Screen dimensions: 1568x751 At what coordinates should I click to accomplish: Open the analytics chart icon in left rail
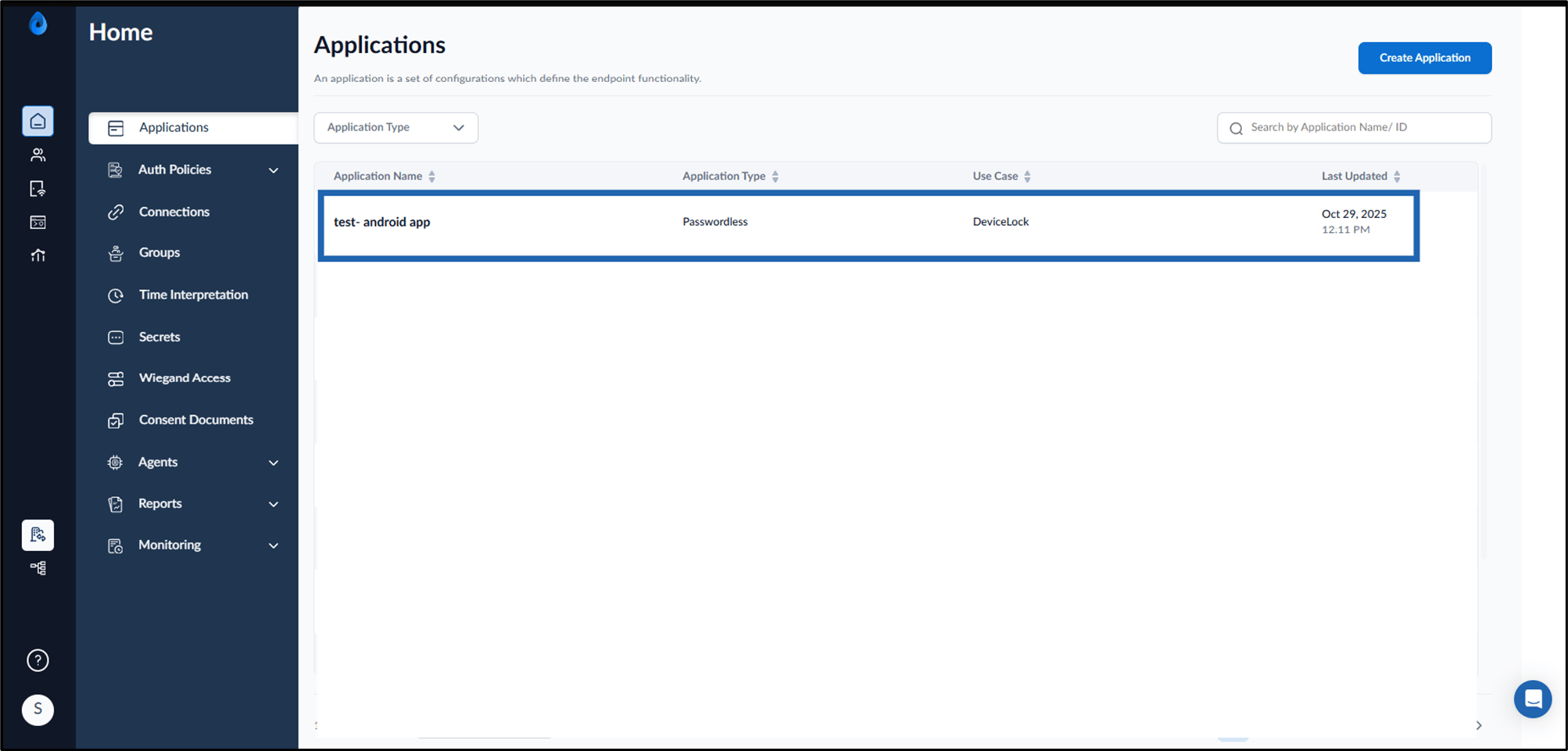coord(38,256)
